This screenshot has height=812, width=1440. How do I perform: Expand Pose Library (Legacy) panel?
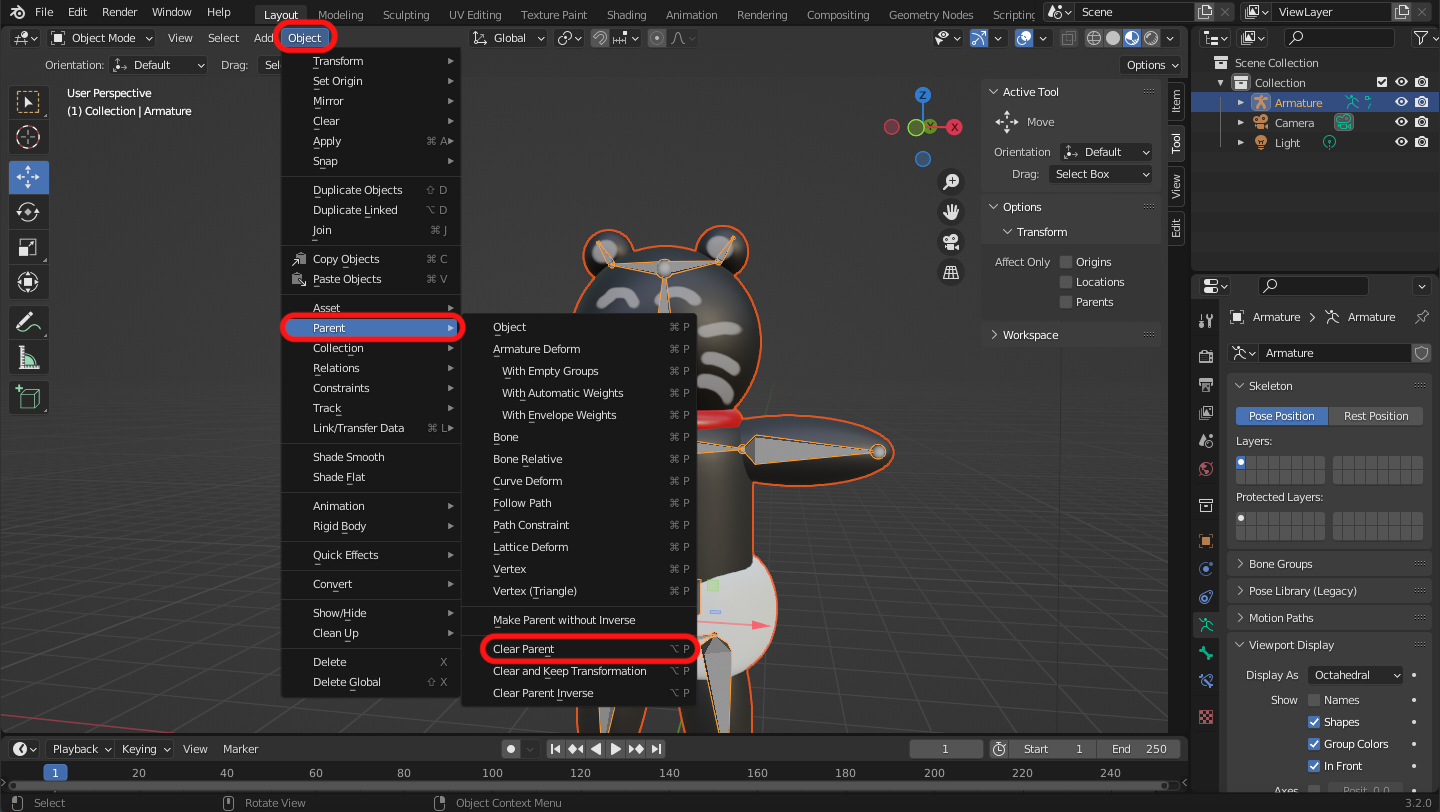1328,591
